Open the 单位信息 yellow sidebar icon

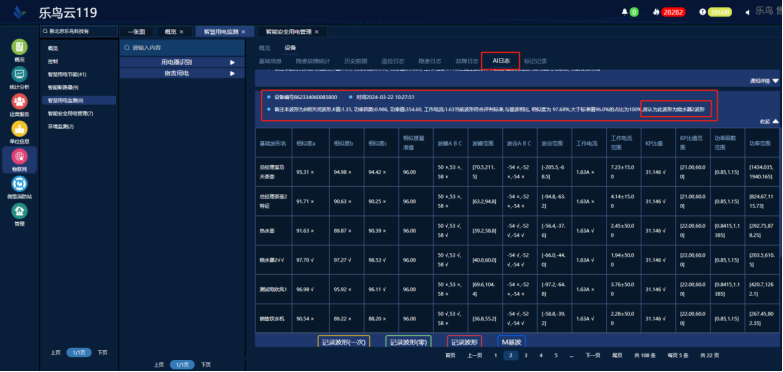(19, 129)
